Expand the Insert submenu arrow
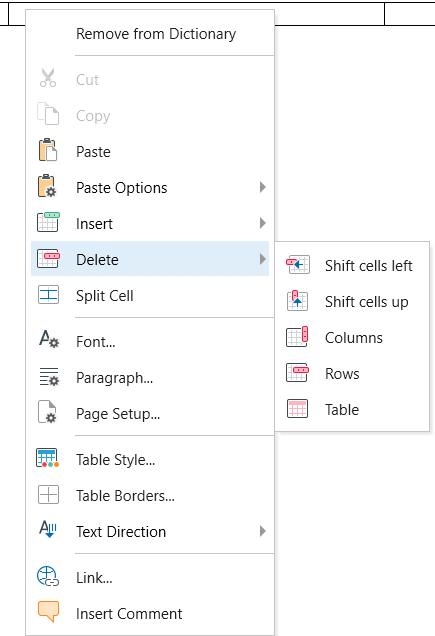 pos(263,223)
